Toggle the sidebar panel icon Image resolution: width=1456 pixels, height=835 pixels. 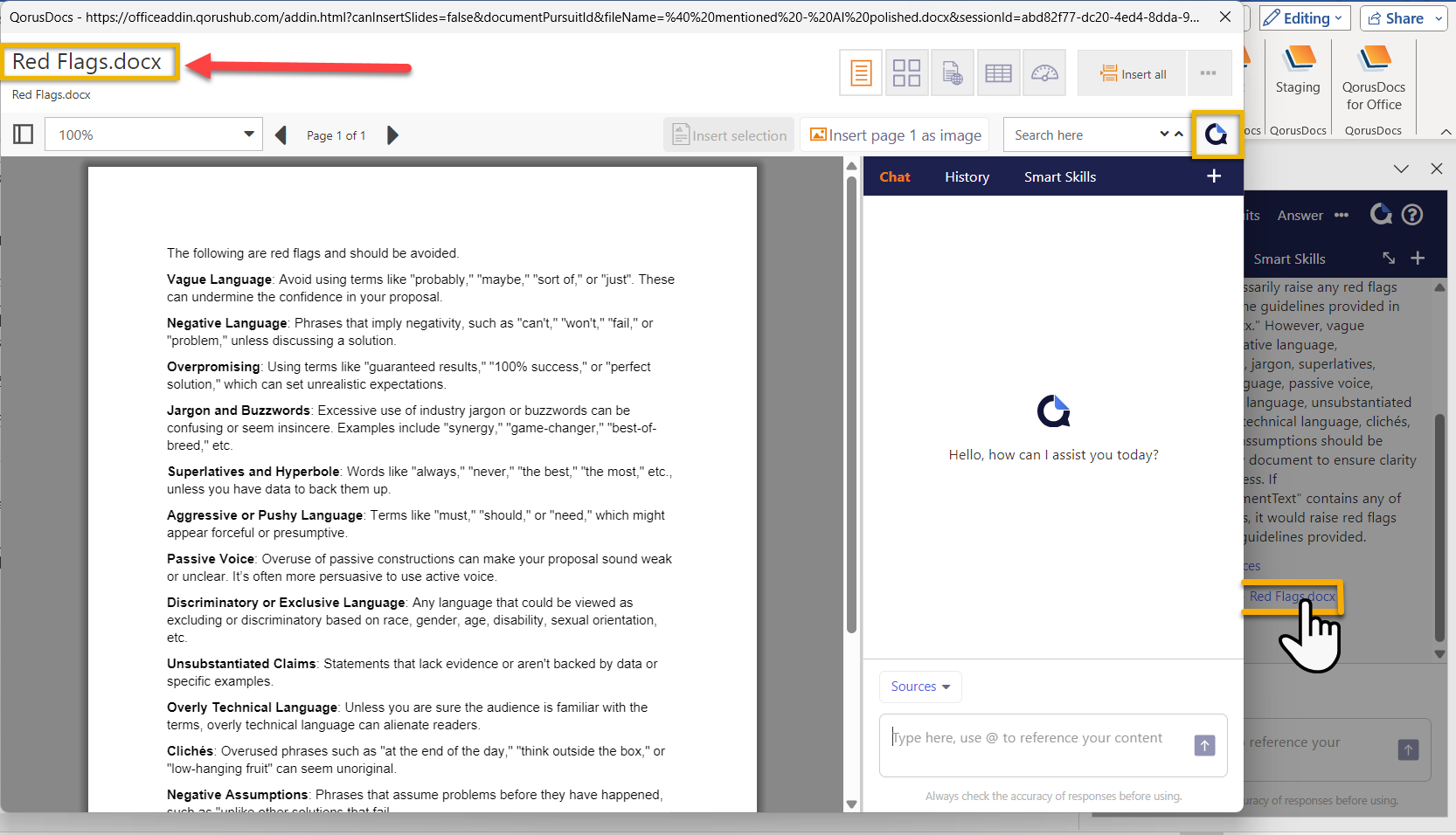pyautogui.click(x=24, y=135)
